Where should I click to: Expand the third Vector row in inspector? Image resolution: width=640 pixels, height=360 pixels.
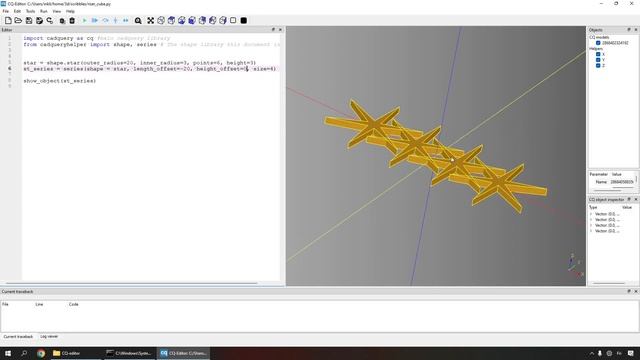pos(591,225)
